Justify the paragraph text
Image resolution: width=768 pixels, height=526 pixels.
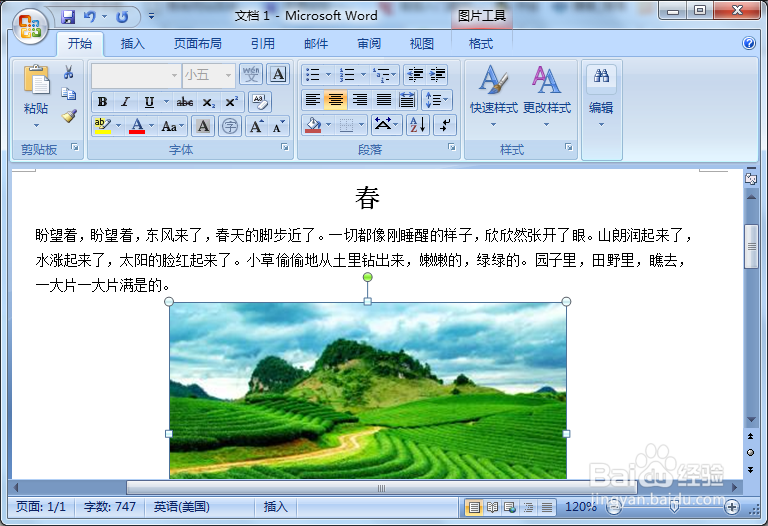point(384,100)
